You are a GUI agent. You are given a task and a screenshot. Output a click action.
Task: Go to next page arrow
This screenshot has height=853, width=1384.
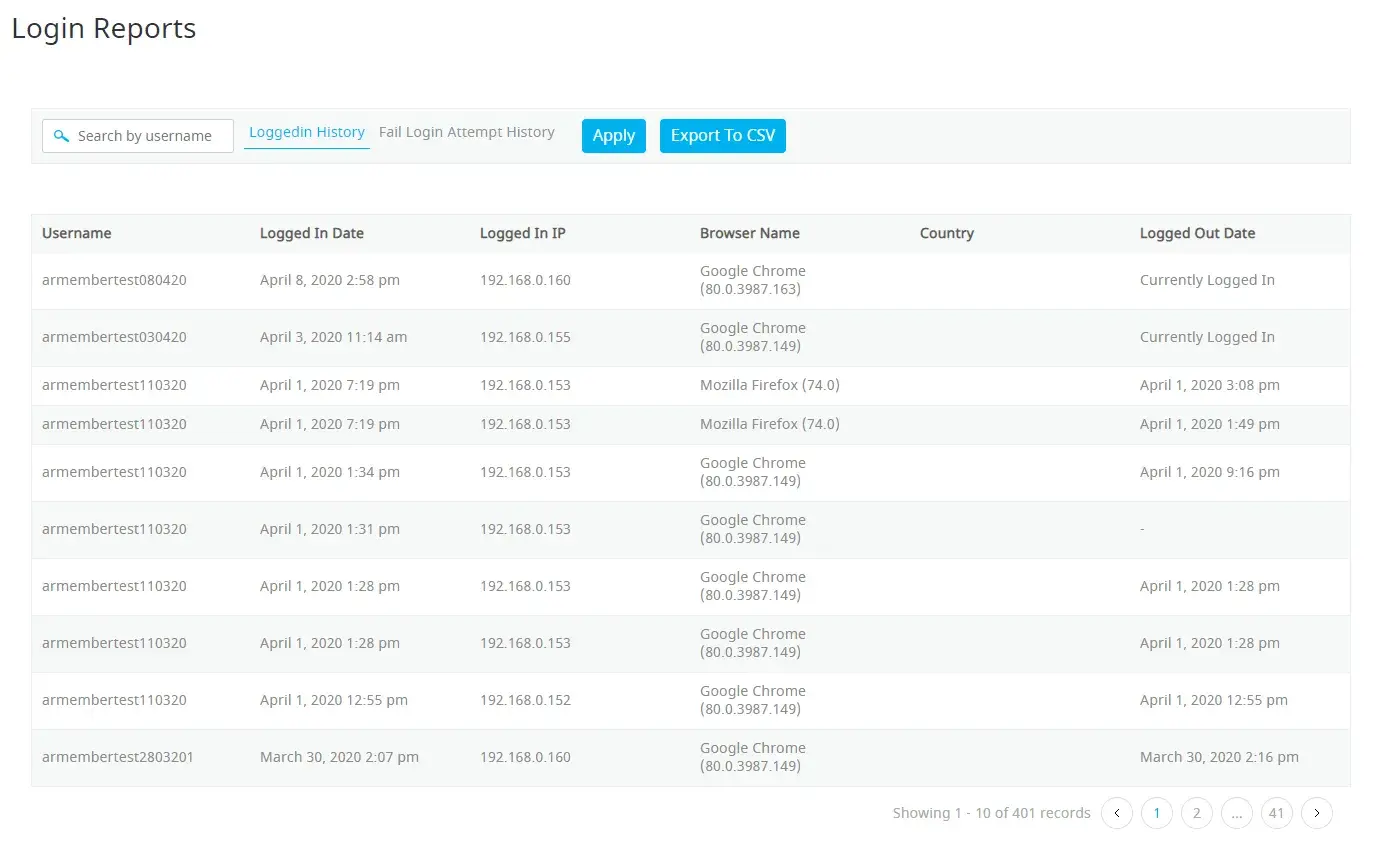click(1317, 813)
